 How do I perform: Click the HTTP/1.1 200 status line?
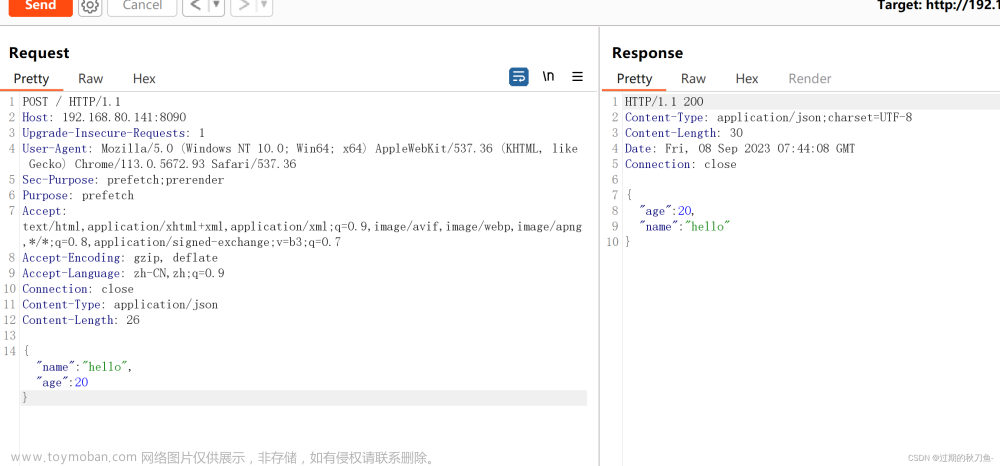[665, 101]
